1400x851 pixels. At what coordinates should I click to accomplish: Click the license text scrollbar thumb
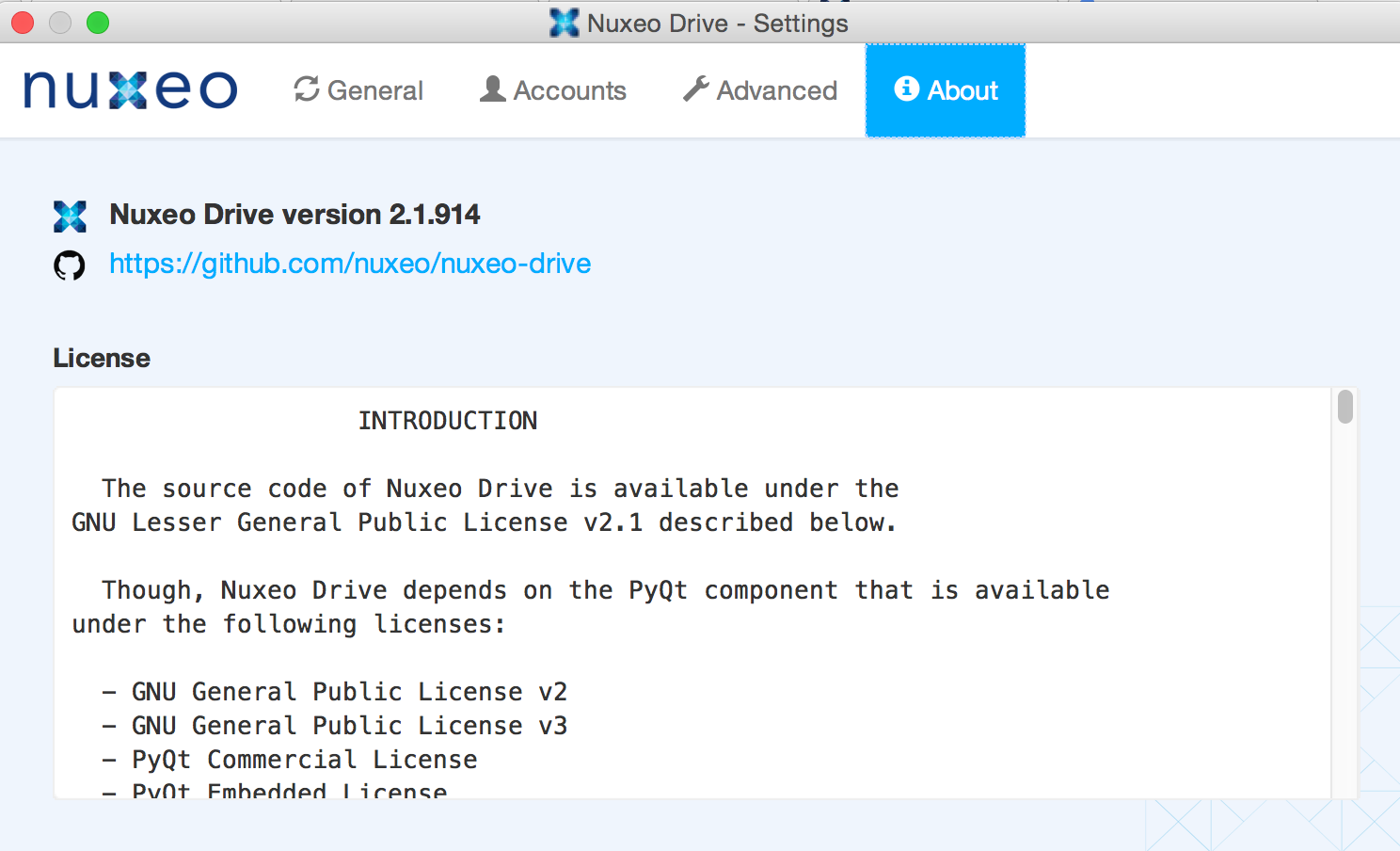[x=1345, y=407]
